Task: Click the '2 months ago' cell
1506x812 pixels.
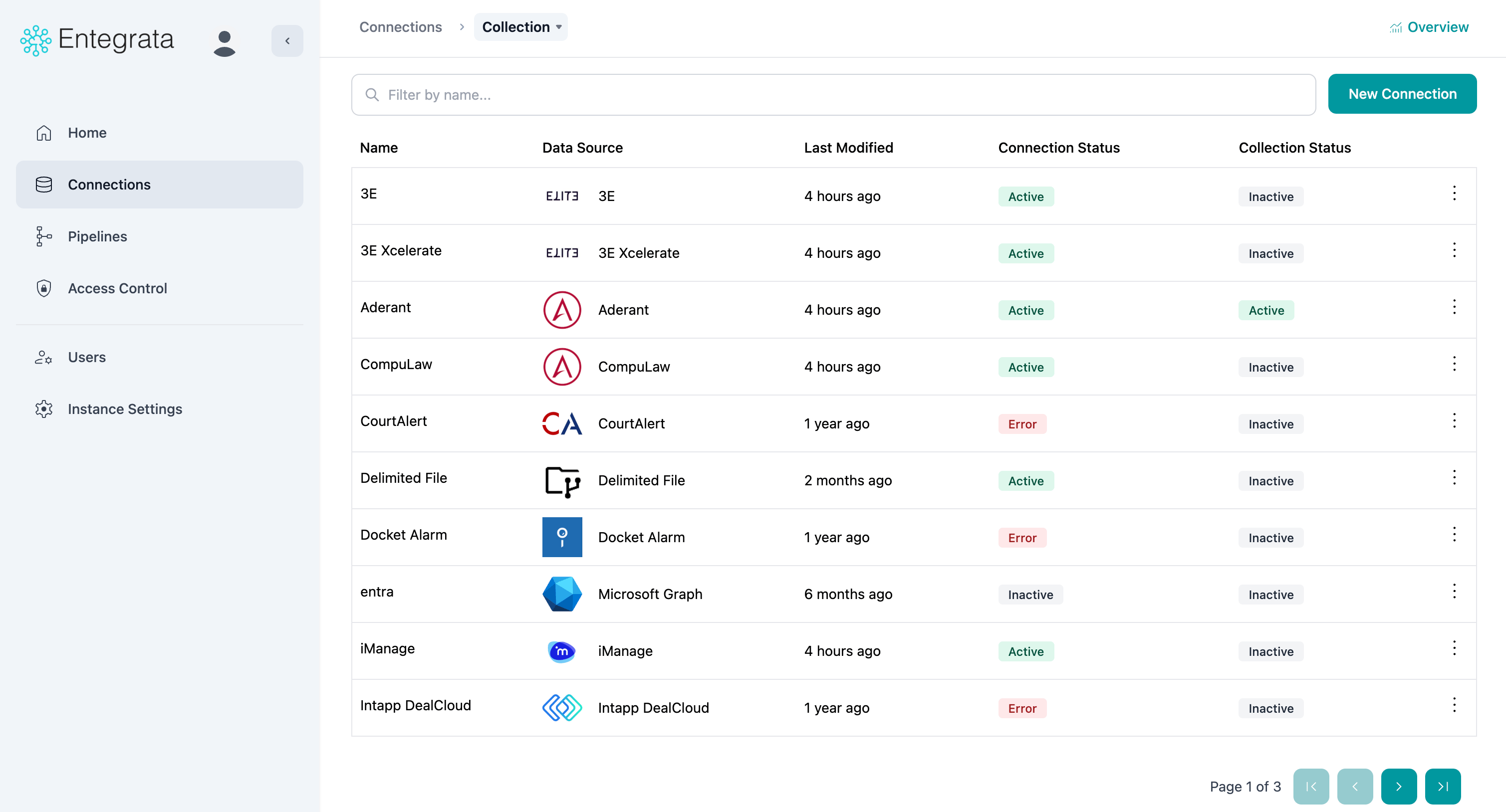Action: coord(848,481)
